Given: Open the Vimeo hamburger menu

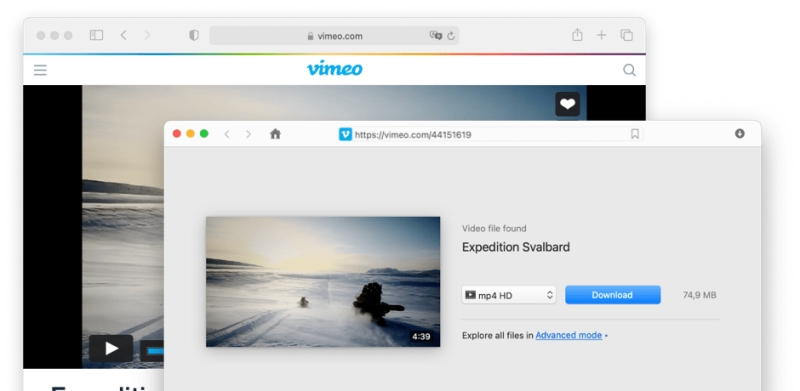Looking at the screenshot, I should click(x=40, y=70).
